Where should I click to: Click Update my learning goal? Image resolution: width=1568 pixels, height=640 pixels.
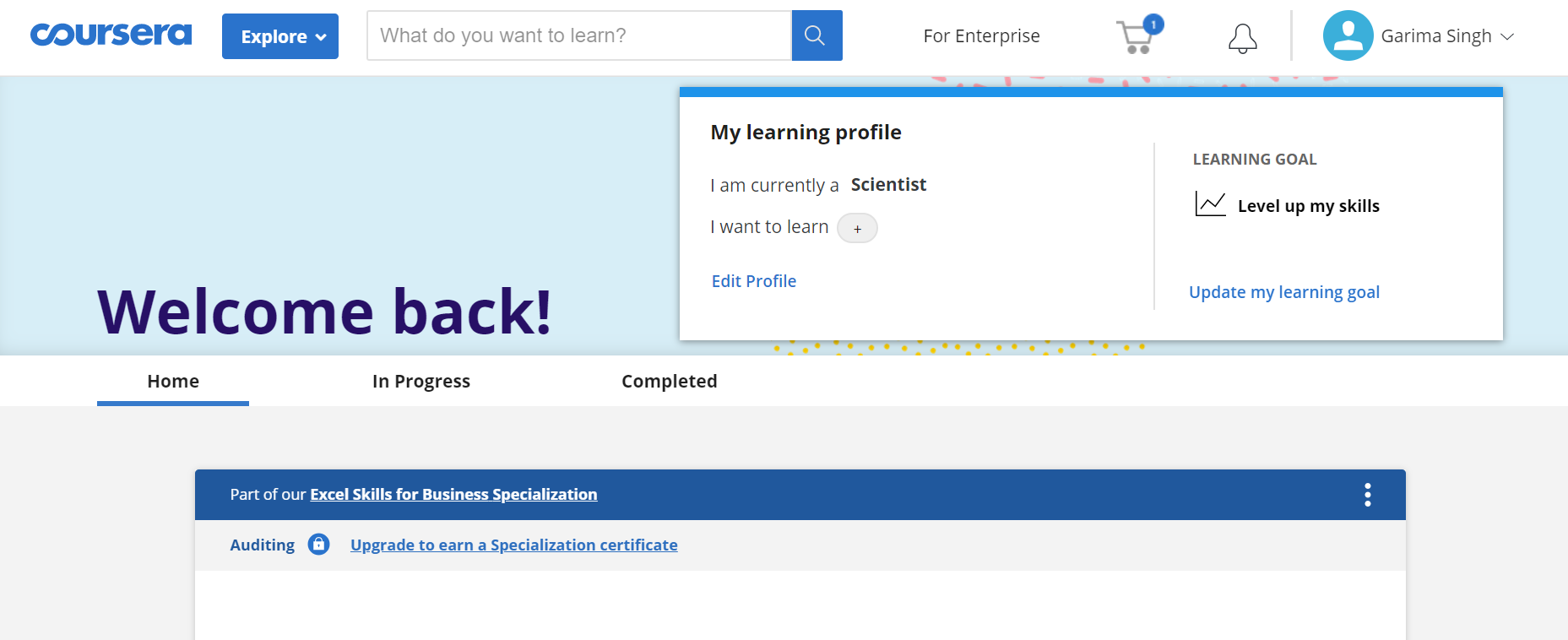coord(1284,292)
